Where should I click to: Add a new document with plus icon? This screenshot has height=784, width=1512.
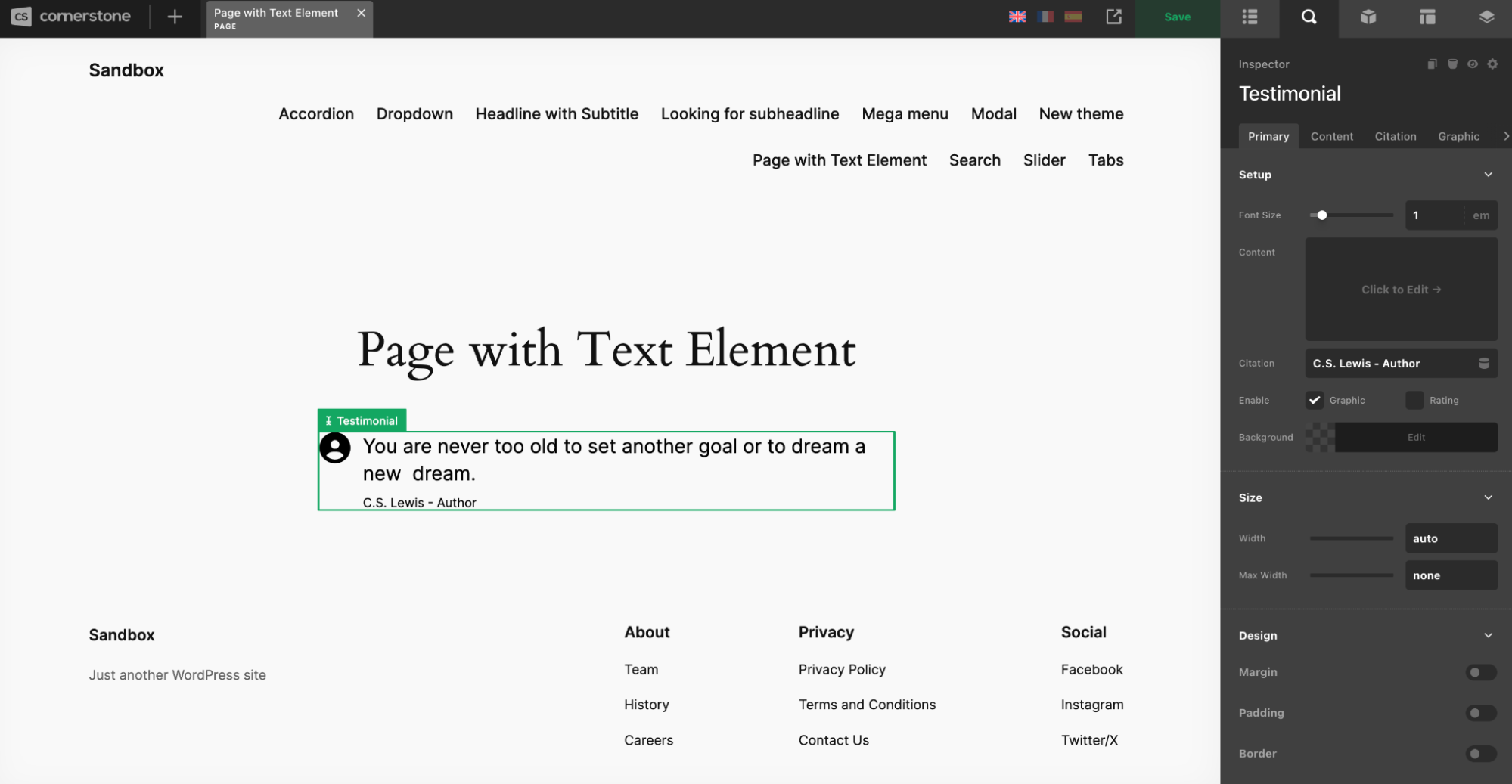click(175, 17)
